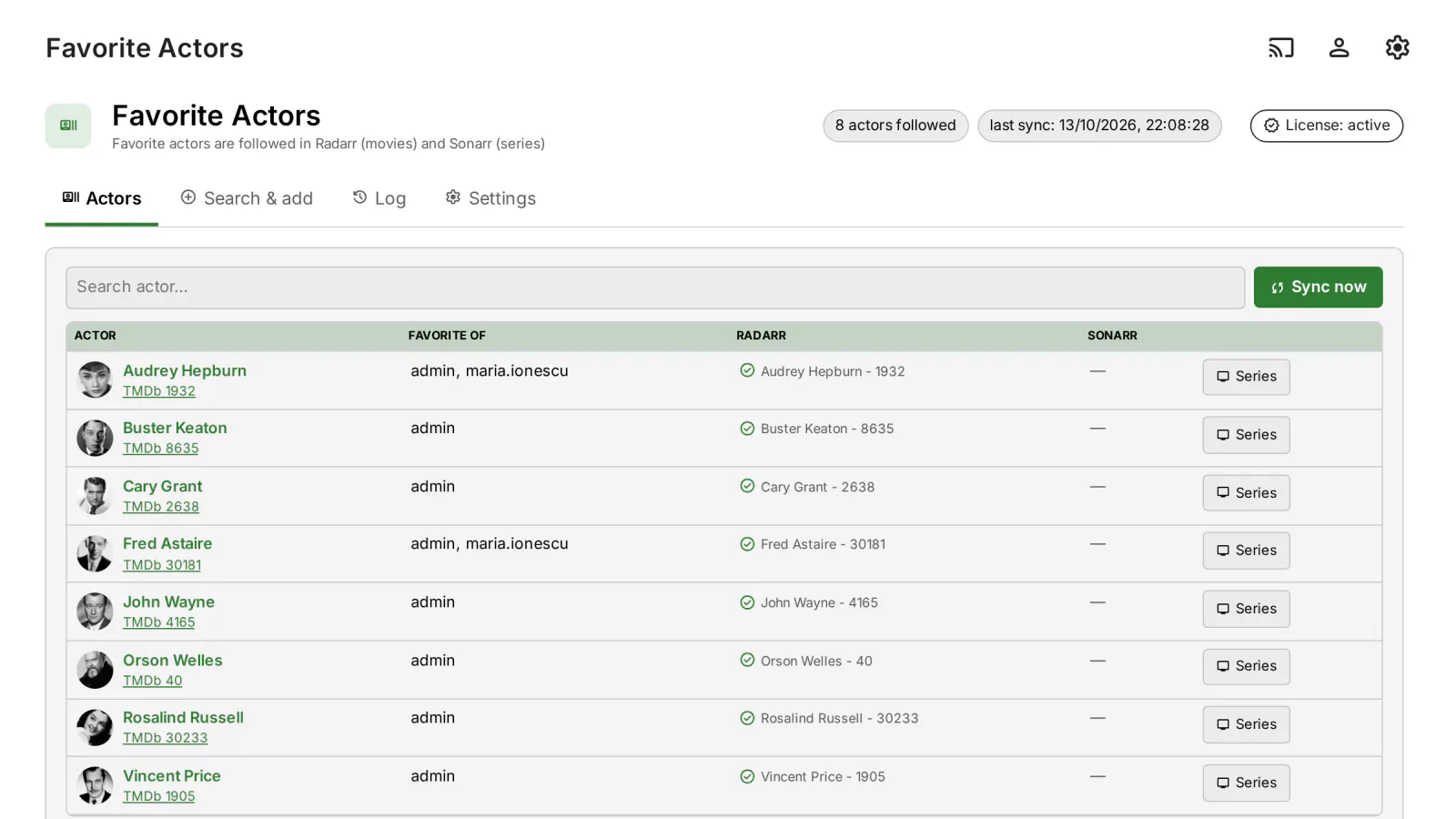Click the Sync now button
The image size is (1456, 819).
tap(1318, 287)
